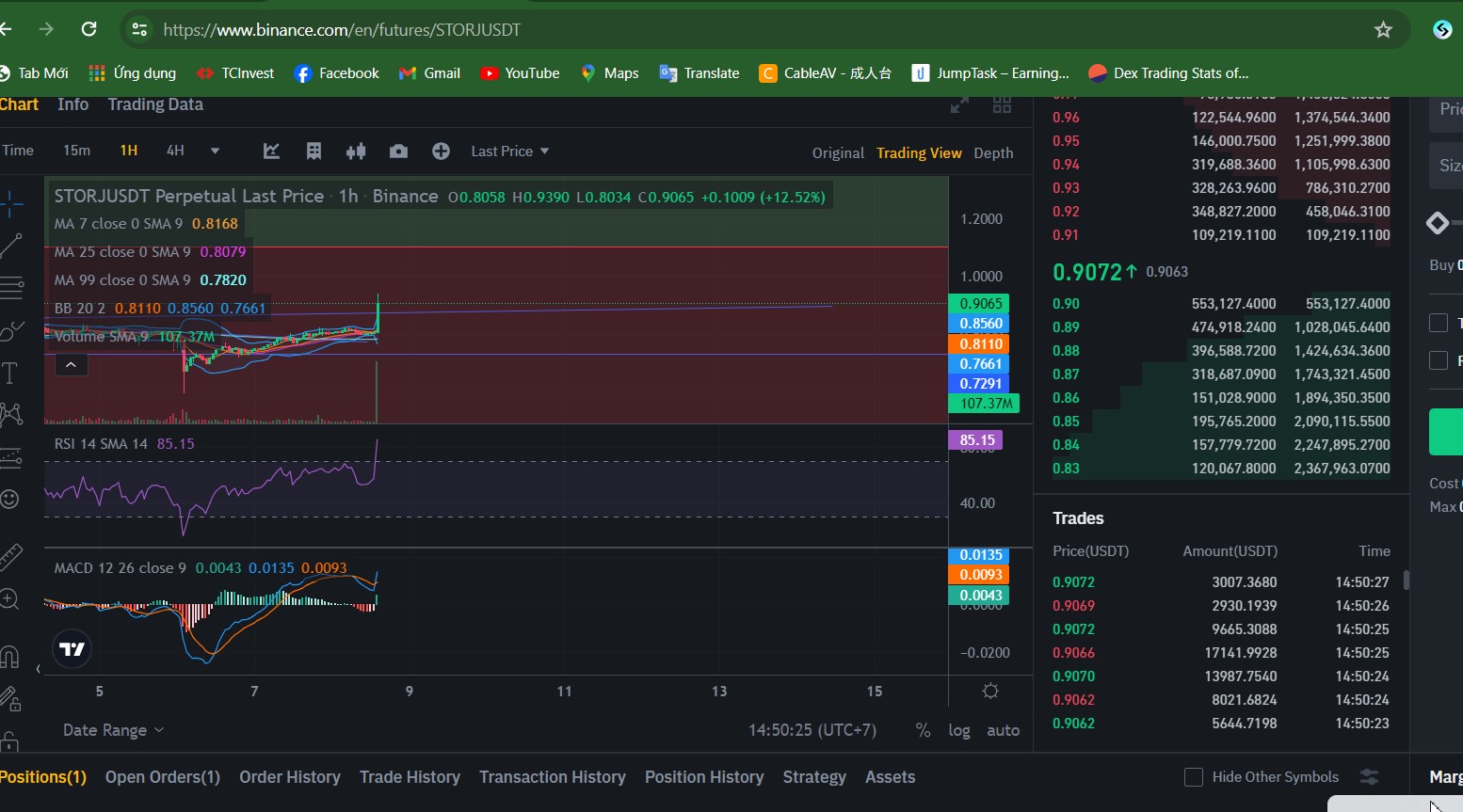Viewport: 1463px width, 812px height.
Task: Open the Last Price dropdown
Action: click(509, 151)
